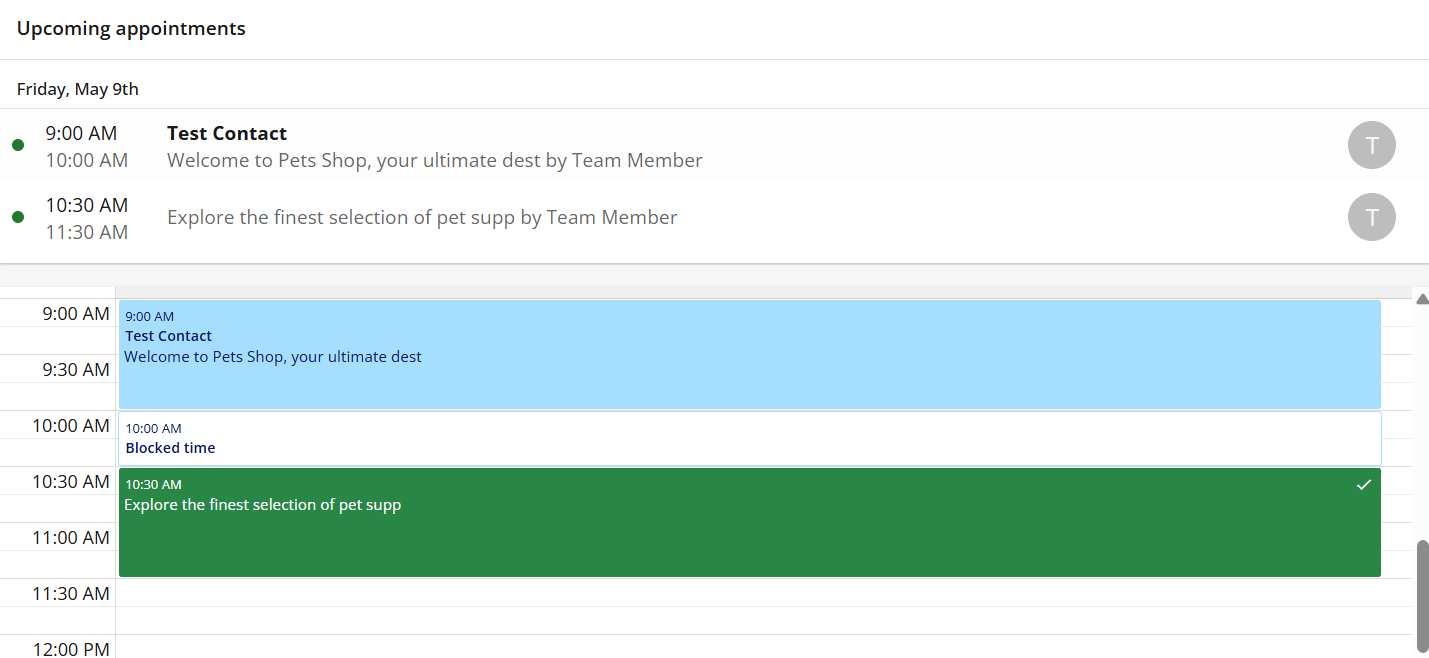
Task: Click the calendar vertical scrollbar thumb
Action: point(1422,597)
